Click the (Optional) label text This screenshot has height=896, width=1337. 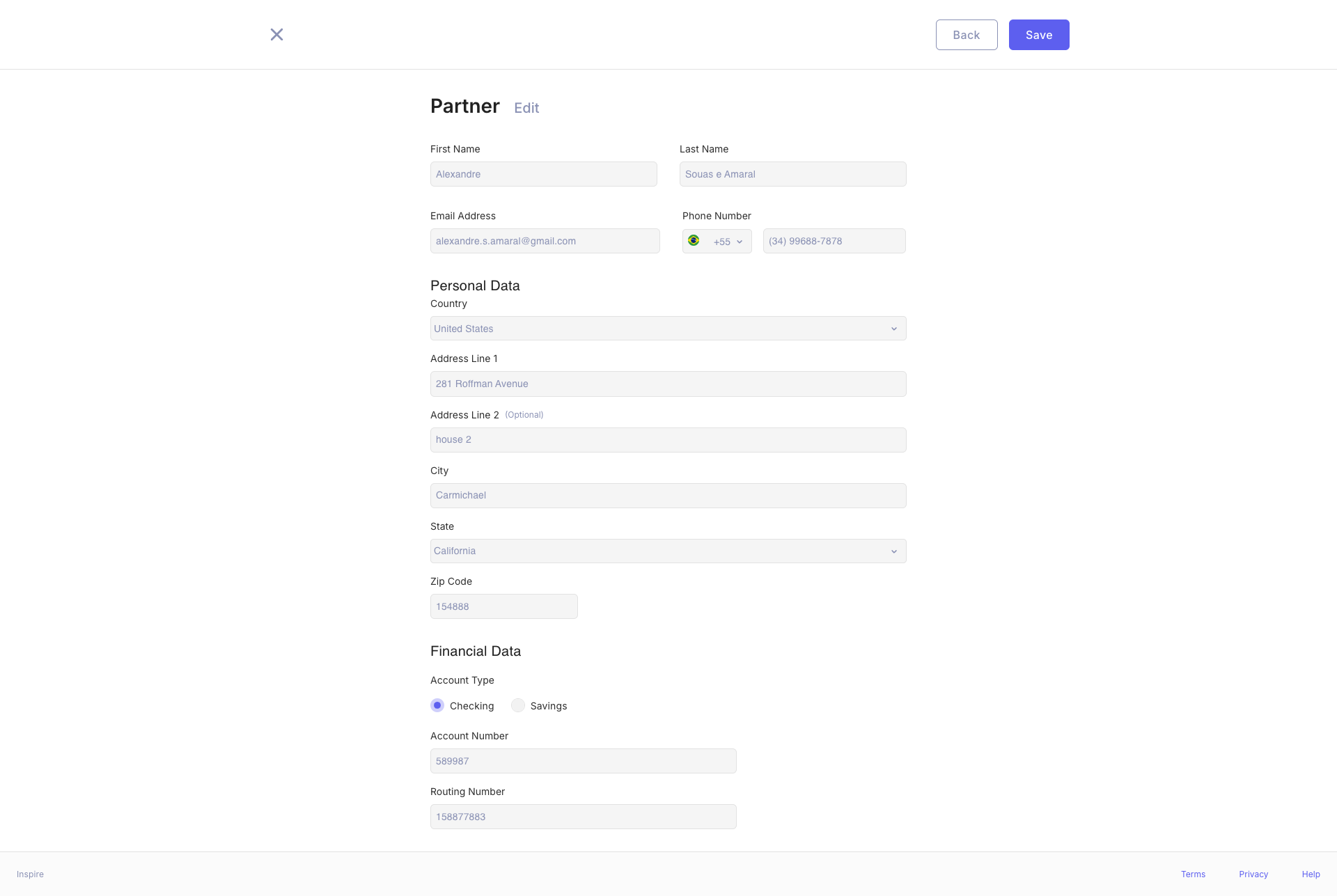click(524, 415)
